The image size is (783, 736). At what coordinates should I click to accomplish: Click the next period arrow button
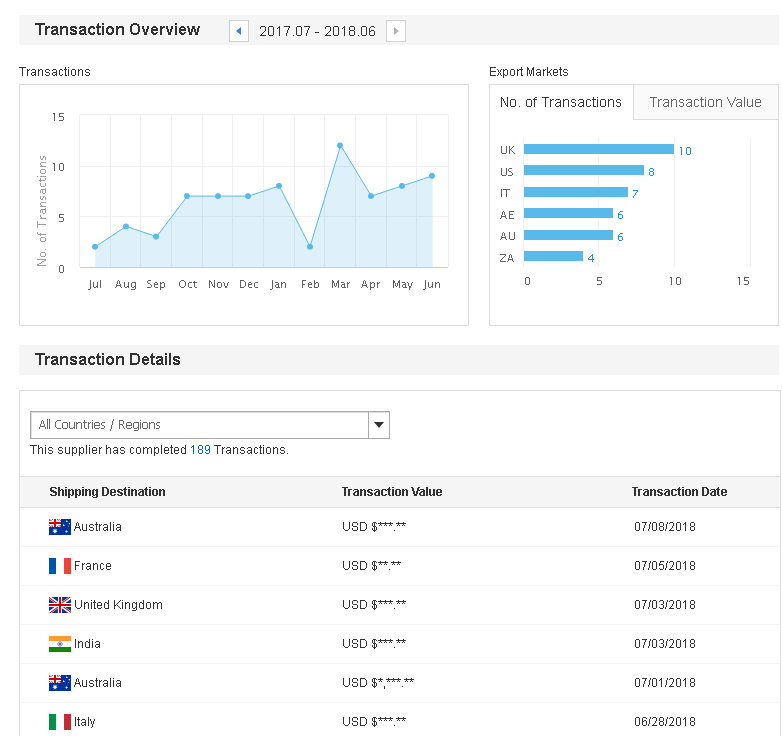coord(396,31)
